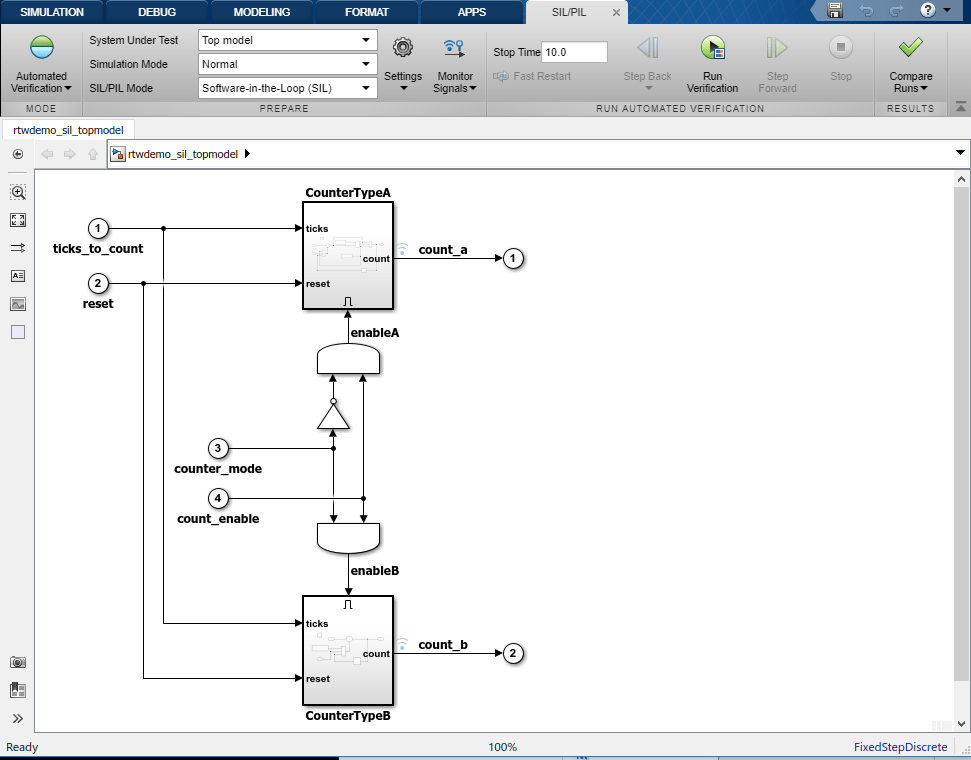Select the Annotation tool in the left palette
This screenshot has height=760, width=971.
click(17, 276)
